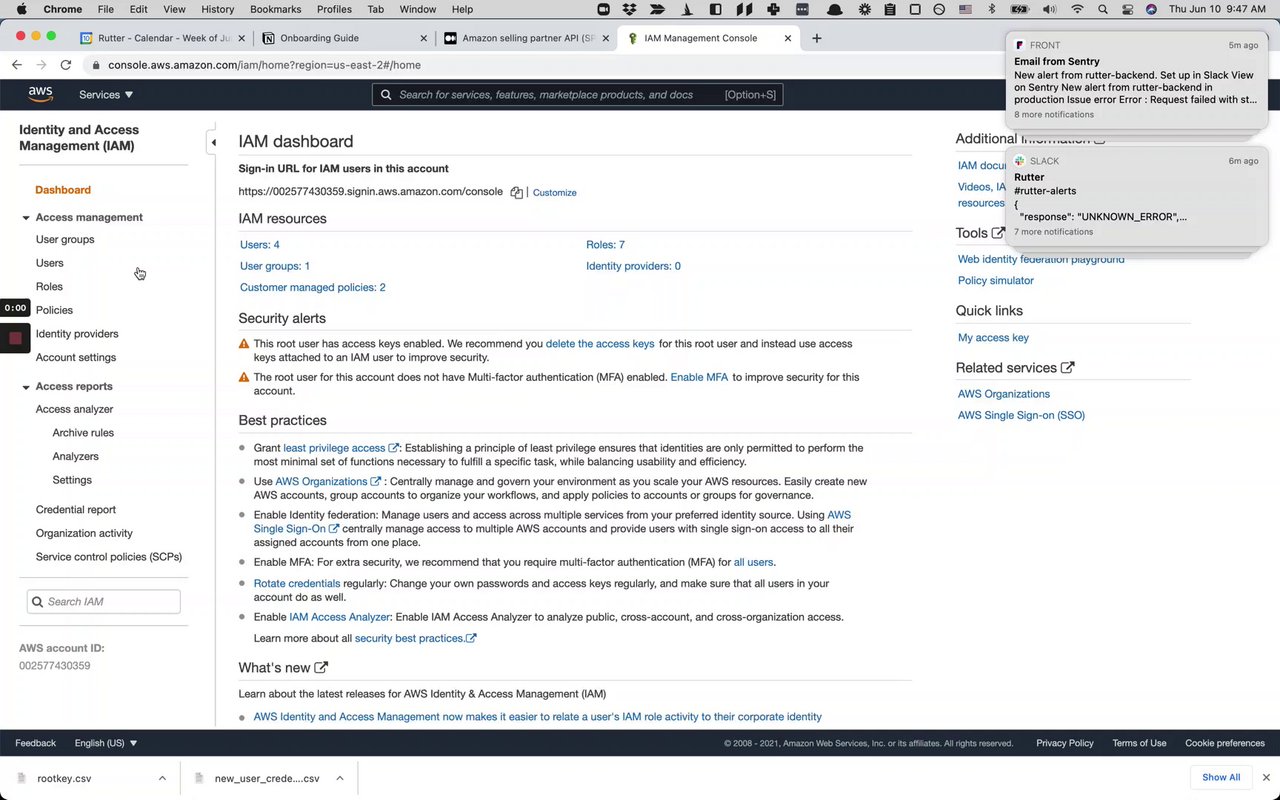Image resolution: width=1280 pixels, height=800 pixels.
Task: Click the Users: 4 link
Action: click(x=260, y=245)
